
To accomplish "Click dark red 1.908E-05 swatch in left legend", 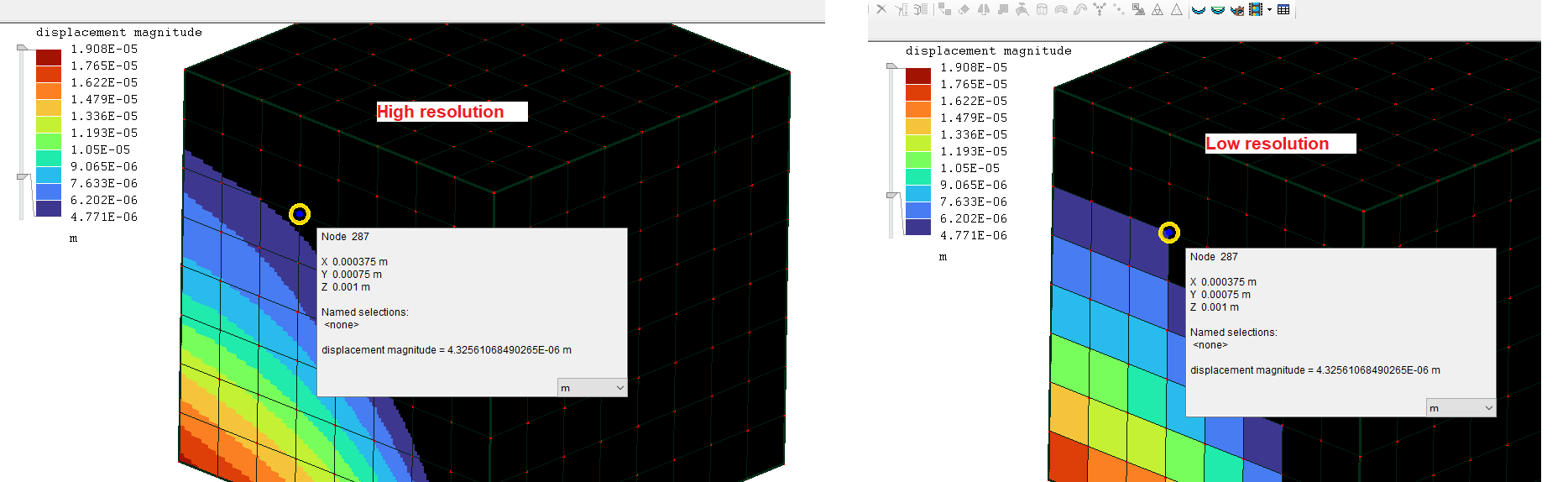I will [x=49, y=57].
